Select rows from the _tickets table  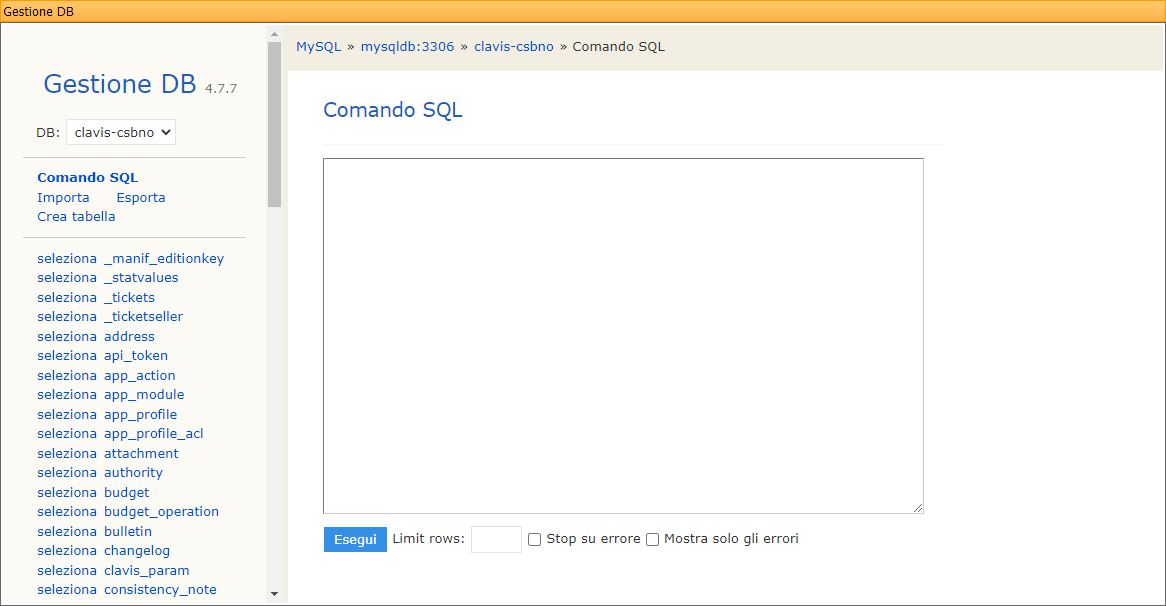[x=67, y=297]
